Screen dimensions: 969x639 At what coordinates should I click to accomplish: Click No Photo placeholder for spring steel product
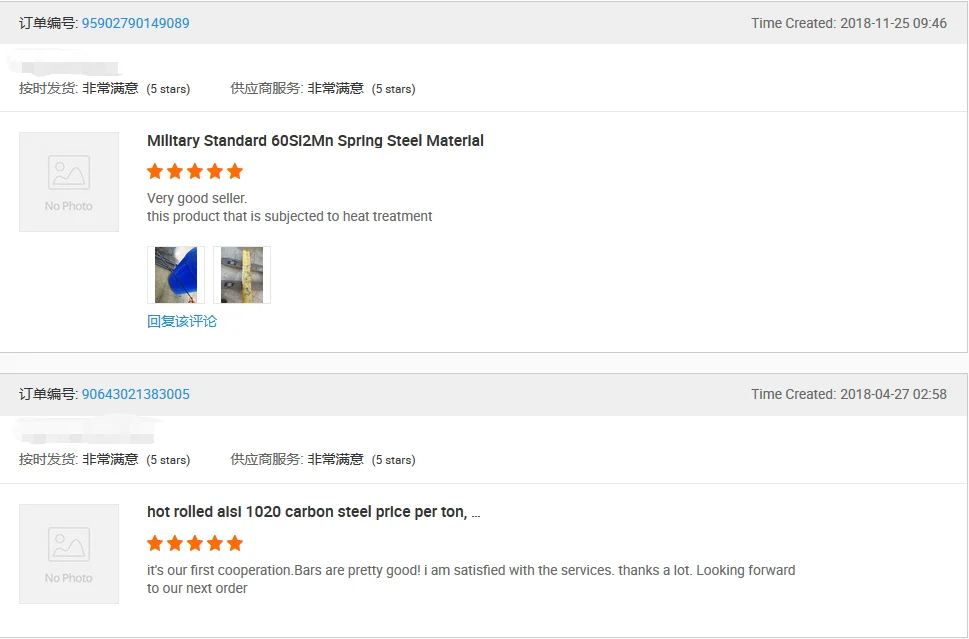[x=69, y=182]
